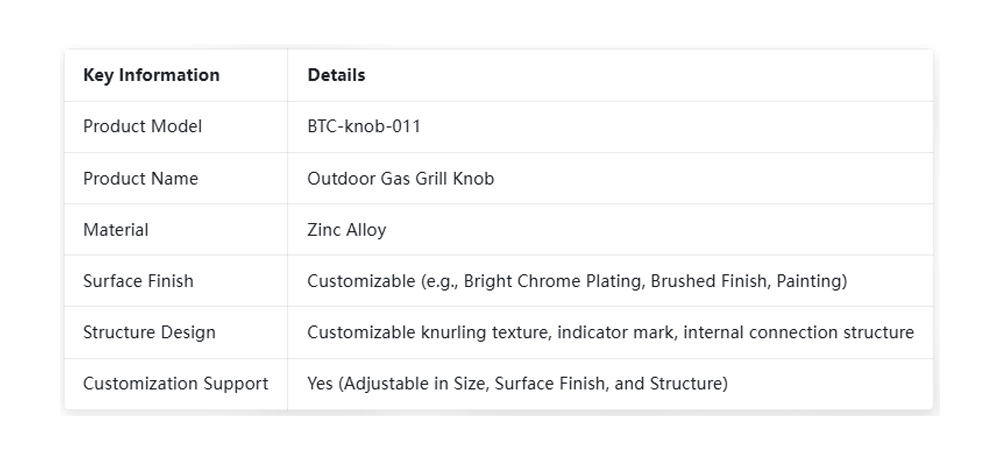This screenshot has width=1000, height=460.
Task: Select the "Product Model" label cell
Action: (142, 127)
